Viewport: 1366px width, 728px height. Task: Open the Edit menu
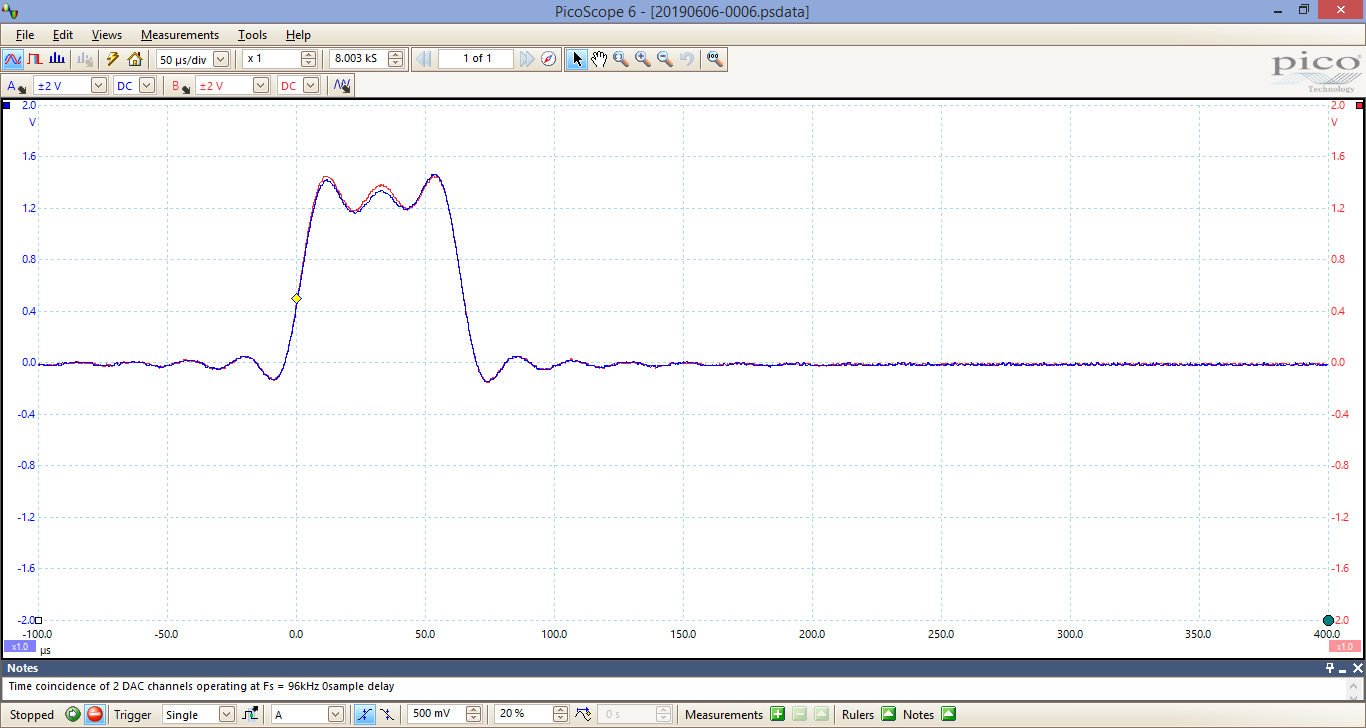(63, 35)
